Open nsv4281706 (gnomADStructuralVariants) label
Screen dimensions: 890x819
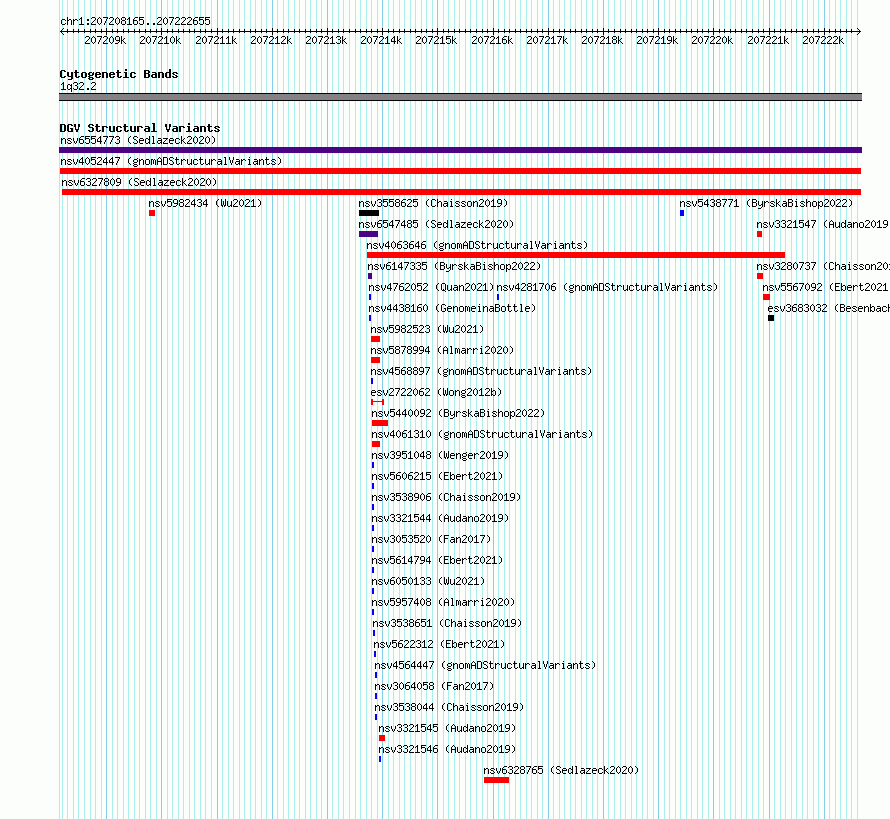(607, 287)
